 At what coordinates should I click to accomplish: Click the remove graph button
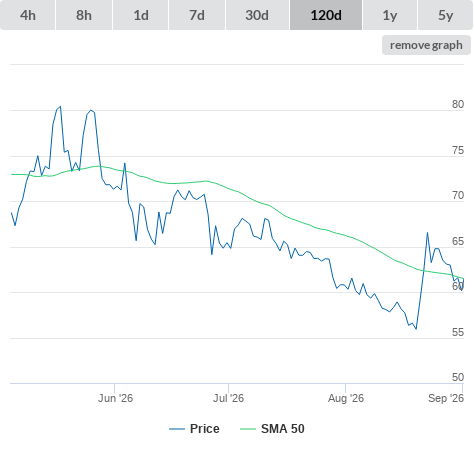click(x=426, y=45)
